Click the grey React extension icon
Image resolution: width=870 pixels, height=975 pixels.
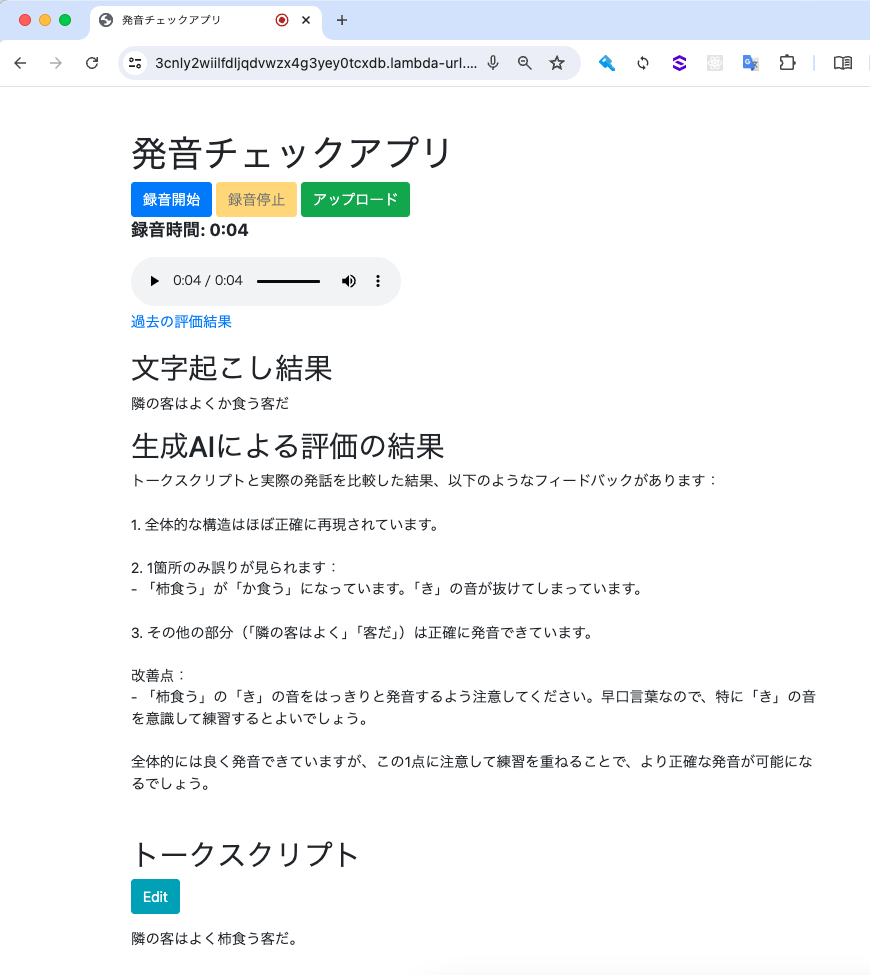(x=715, y=63)
